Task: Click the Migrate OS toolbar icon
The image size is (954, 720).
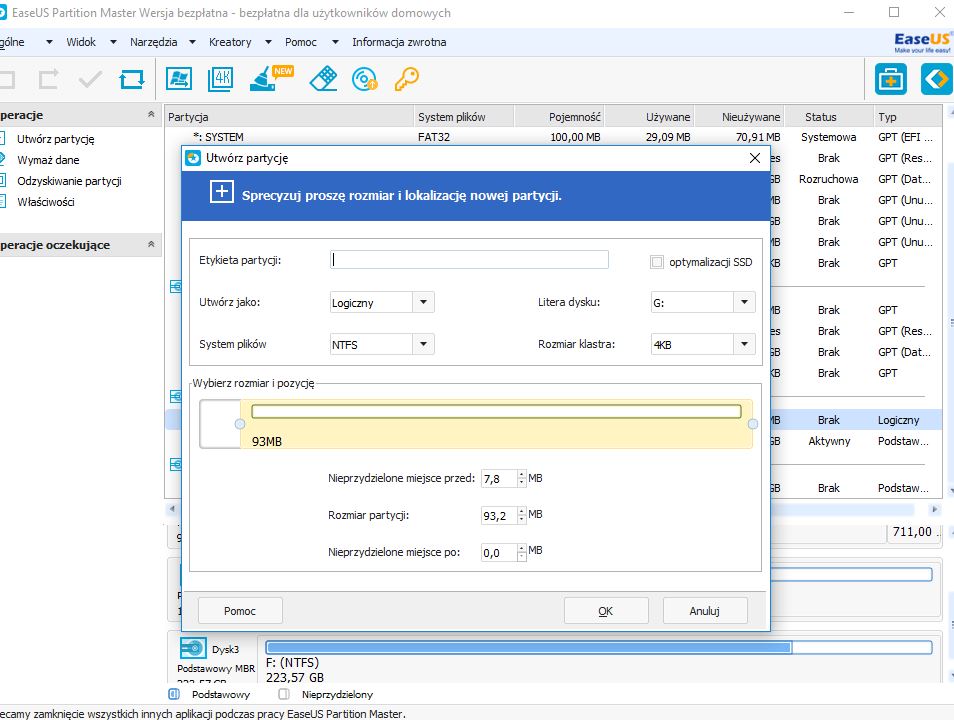Action: point(179,79)
